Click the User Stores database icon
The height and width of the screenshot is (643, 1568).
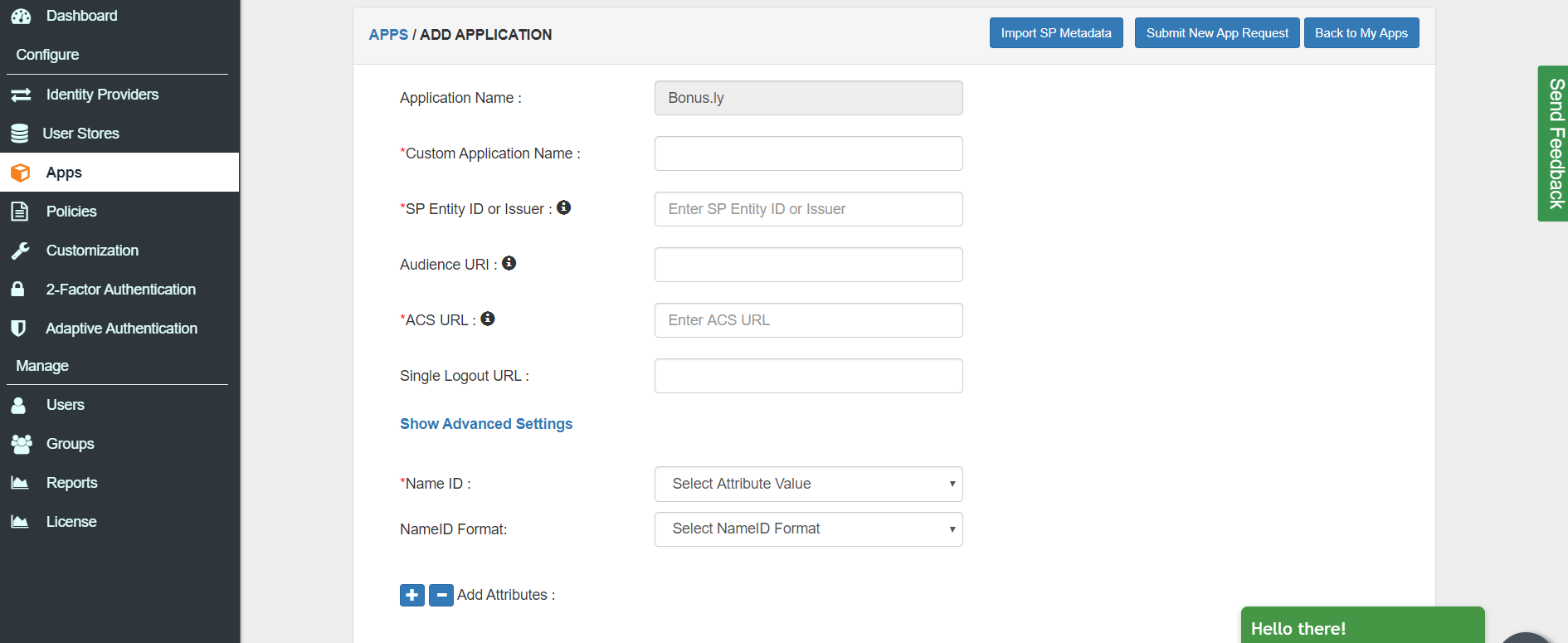20,134
